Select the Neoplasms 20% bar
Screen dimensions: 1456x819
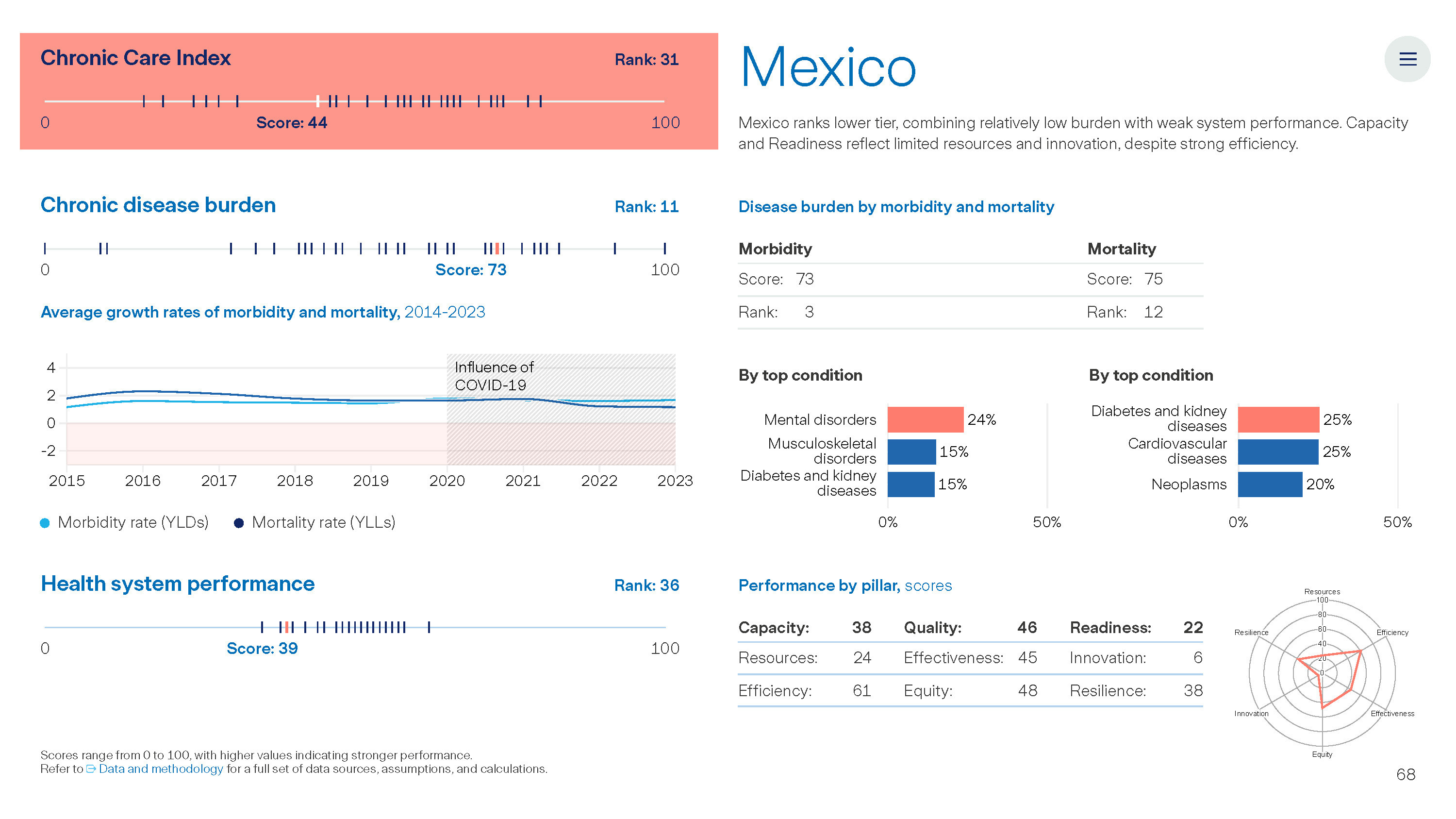(1270, 485)
